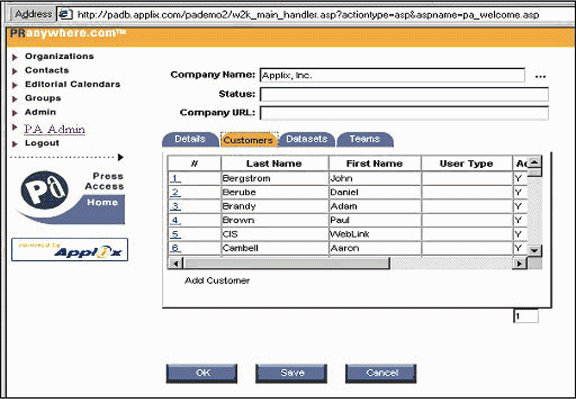576x399 pixels.
Task: Expand the Contacts arrow
Action: pos(15,71)
